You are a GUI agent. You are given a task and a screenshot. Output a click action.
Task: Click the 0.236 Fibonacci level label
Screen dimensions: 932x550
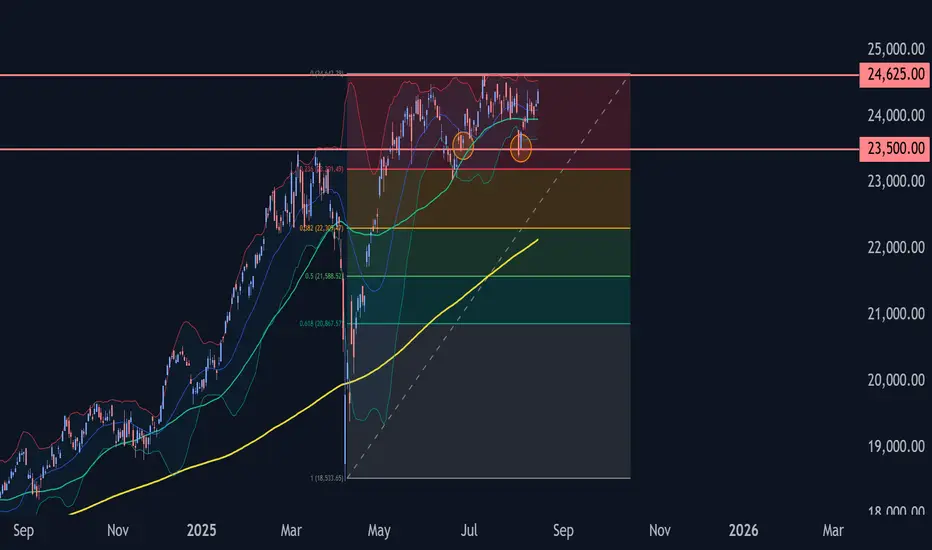click(x=322, y=169)
